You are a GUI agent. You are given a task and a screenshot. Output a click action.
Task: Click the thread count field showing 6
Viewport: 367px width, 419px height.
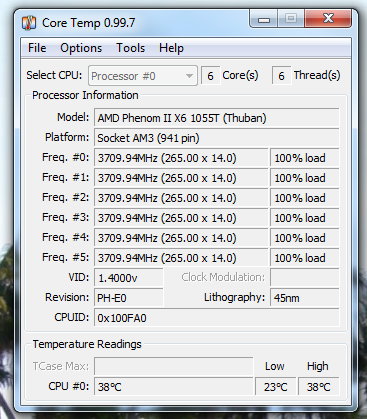coord(282,76)
